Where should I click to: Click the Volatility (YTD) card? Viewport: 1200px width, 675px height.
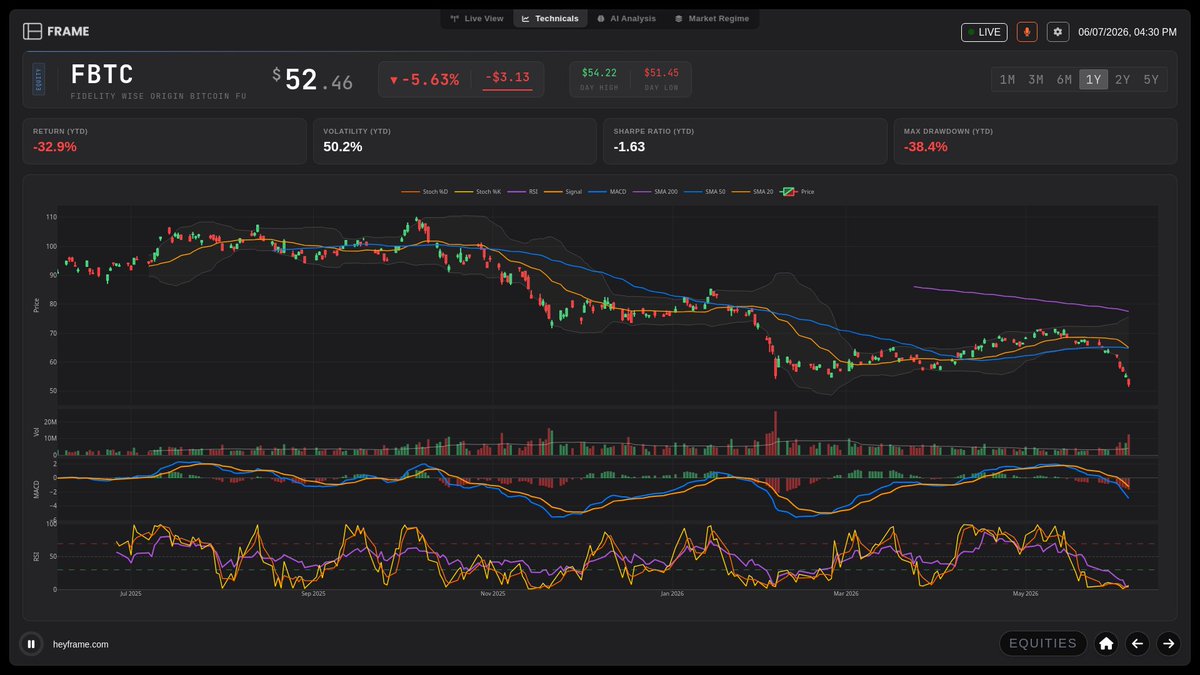tap(455, 141)
